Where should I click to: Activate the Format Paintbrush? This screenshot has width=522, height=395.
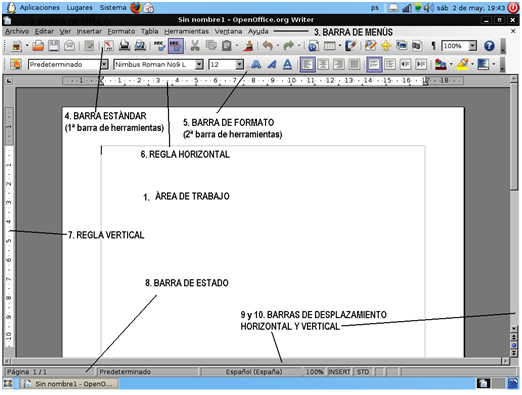click(x=248, y=46)
